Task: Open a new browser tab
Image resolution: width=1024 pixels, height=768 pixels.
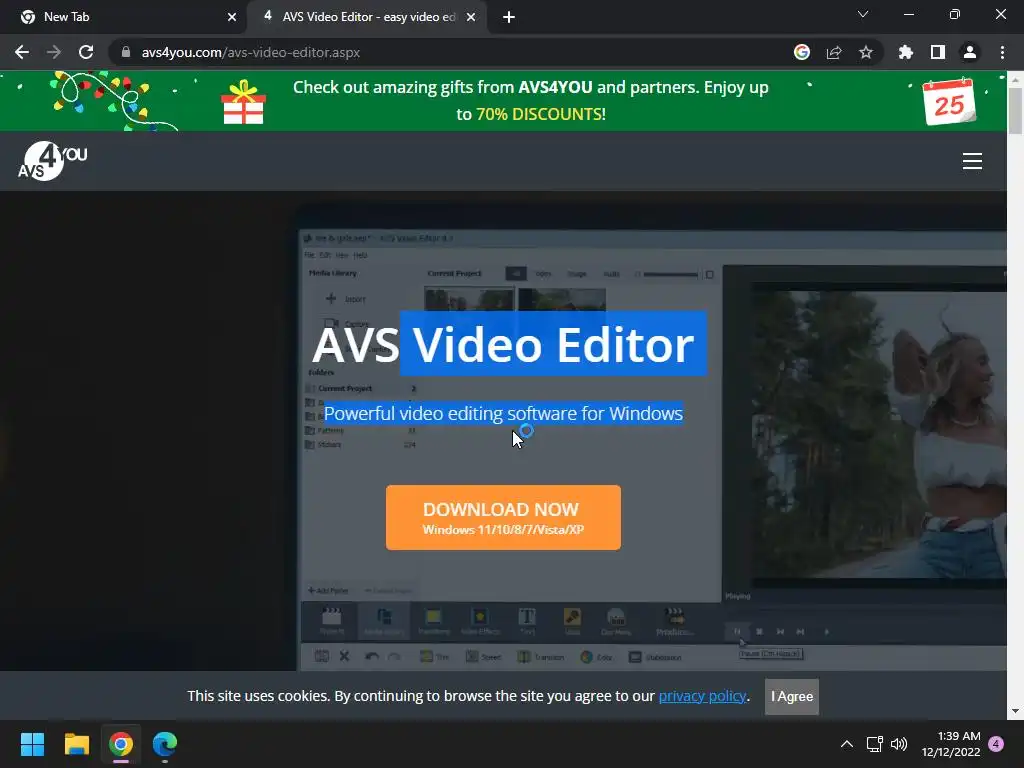Action: (509, 17)
